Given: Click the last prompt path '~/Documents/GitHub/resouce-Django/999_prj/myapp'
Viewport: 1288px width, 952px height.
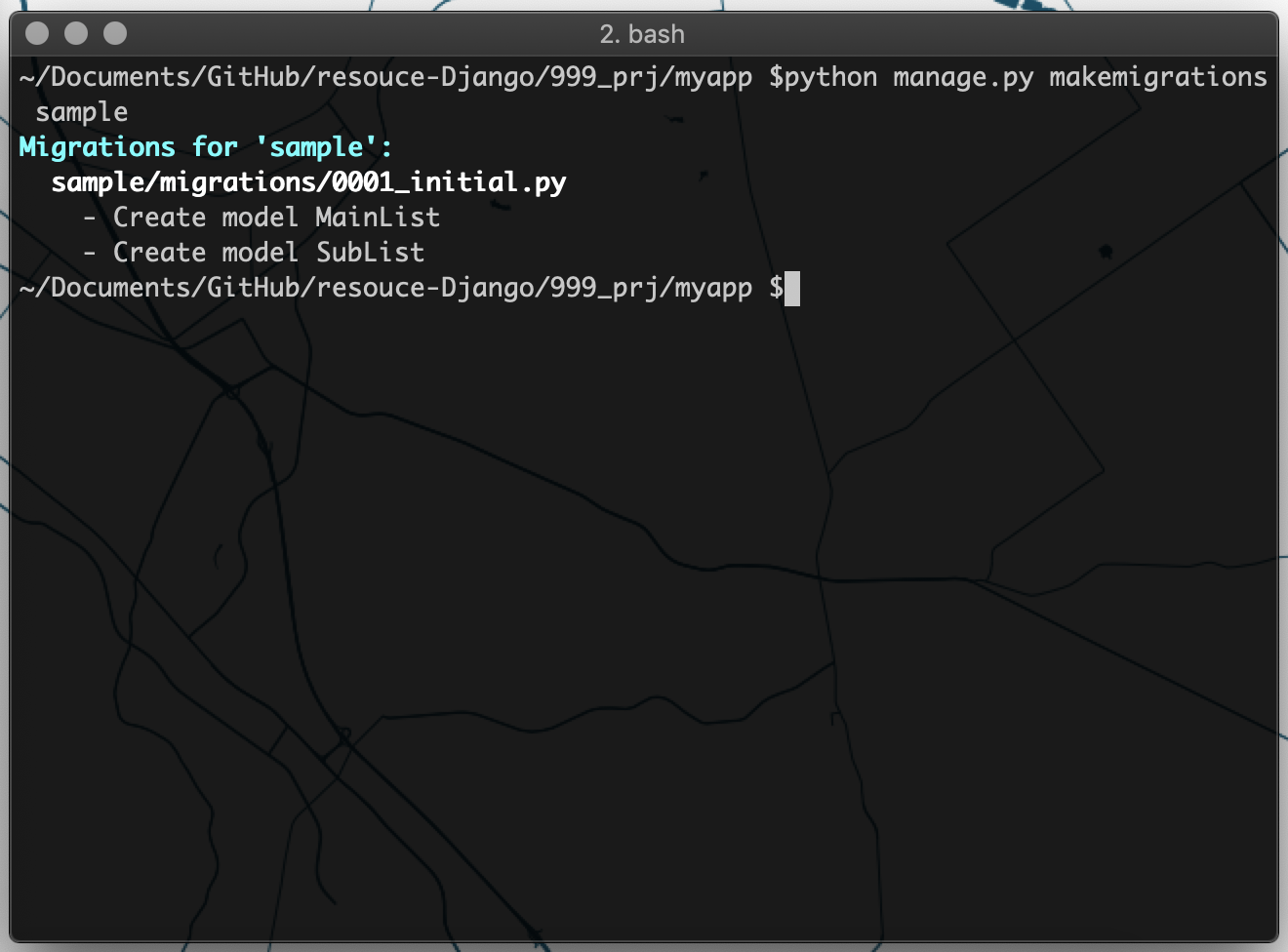Looking at the screenshot, I should [386, 288].
